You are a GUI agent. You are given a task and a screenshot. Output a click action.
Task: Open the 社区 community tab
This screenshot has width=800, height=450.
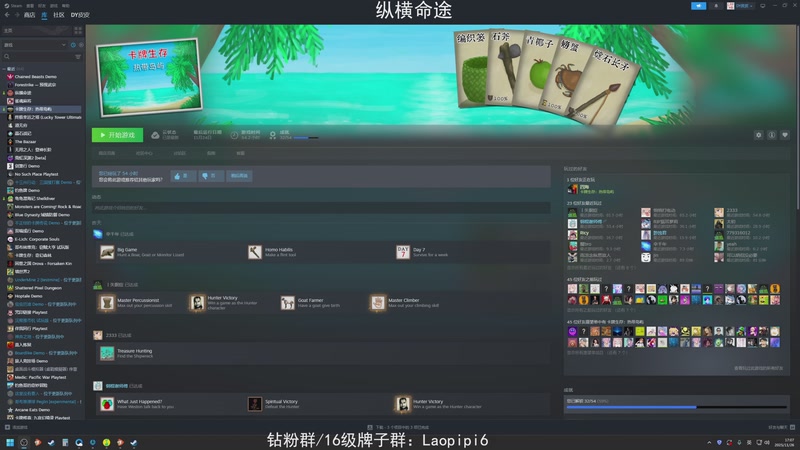point(59,15)
